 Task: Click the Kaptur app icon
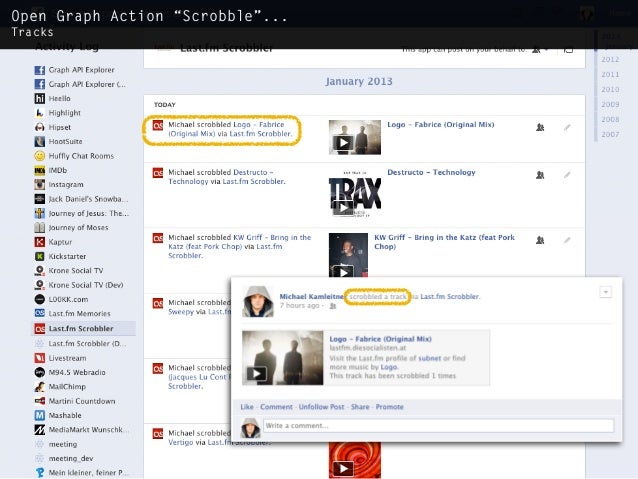click(x=39, y=242)
